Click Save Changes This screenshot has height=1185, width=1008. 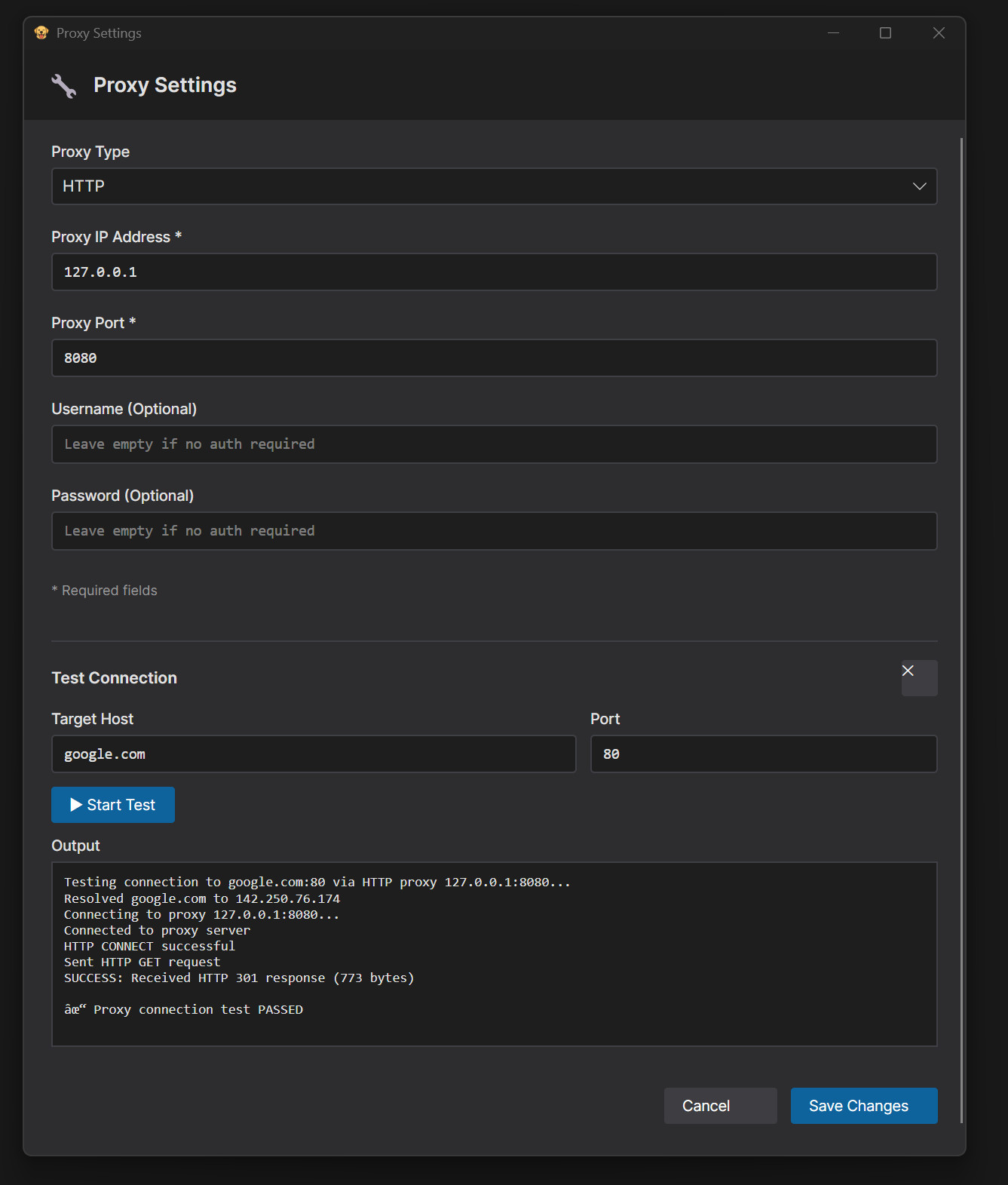863,1106
